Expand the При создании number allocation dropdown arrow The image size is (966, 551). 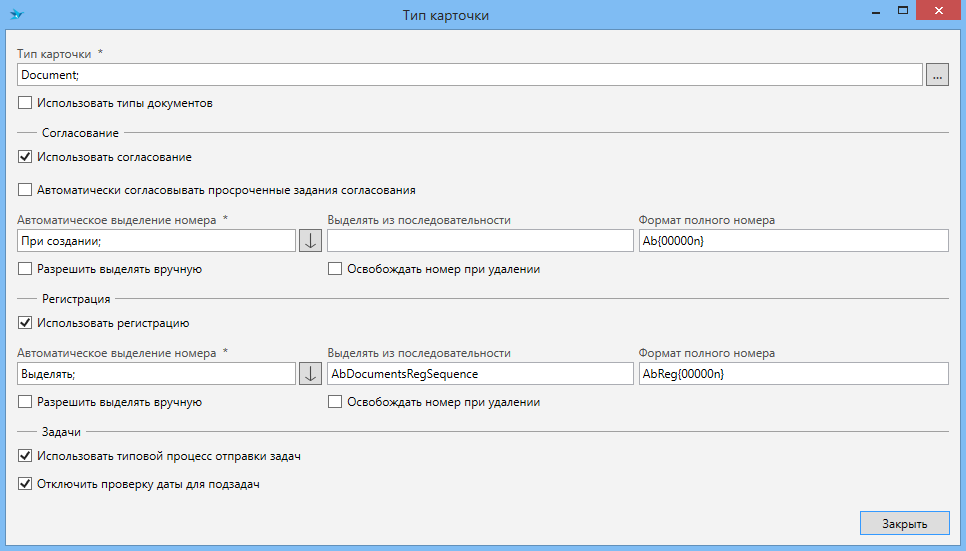pos(310,241)
